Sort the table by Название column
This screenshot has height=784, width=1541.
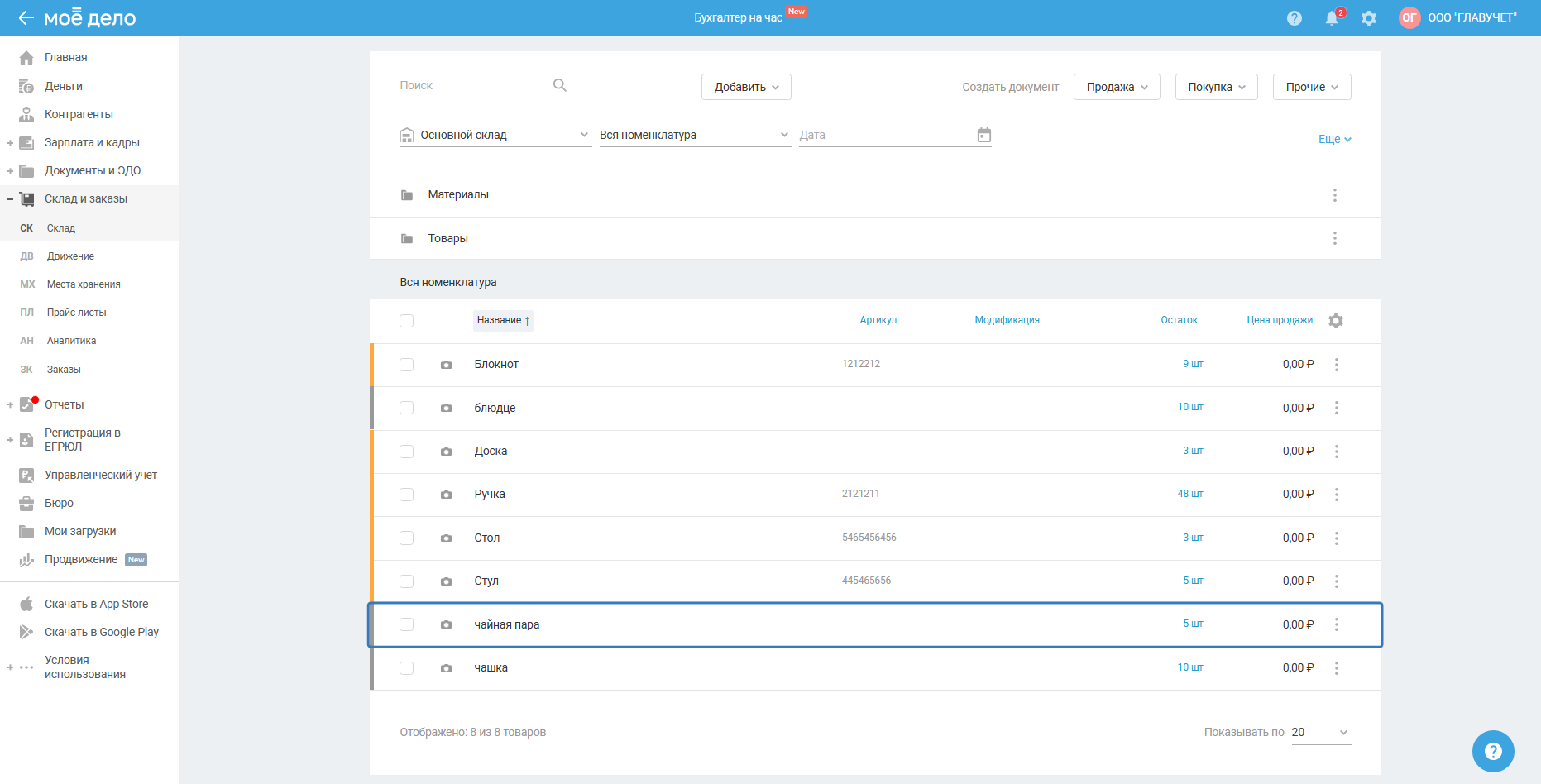pyautogui.click(x=503, y=321)
